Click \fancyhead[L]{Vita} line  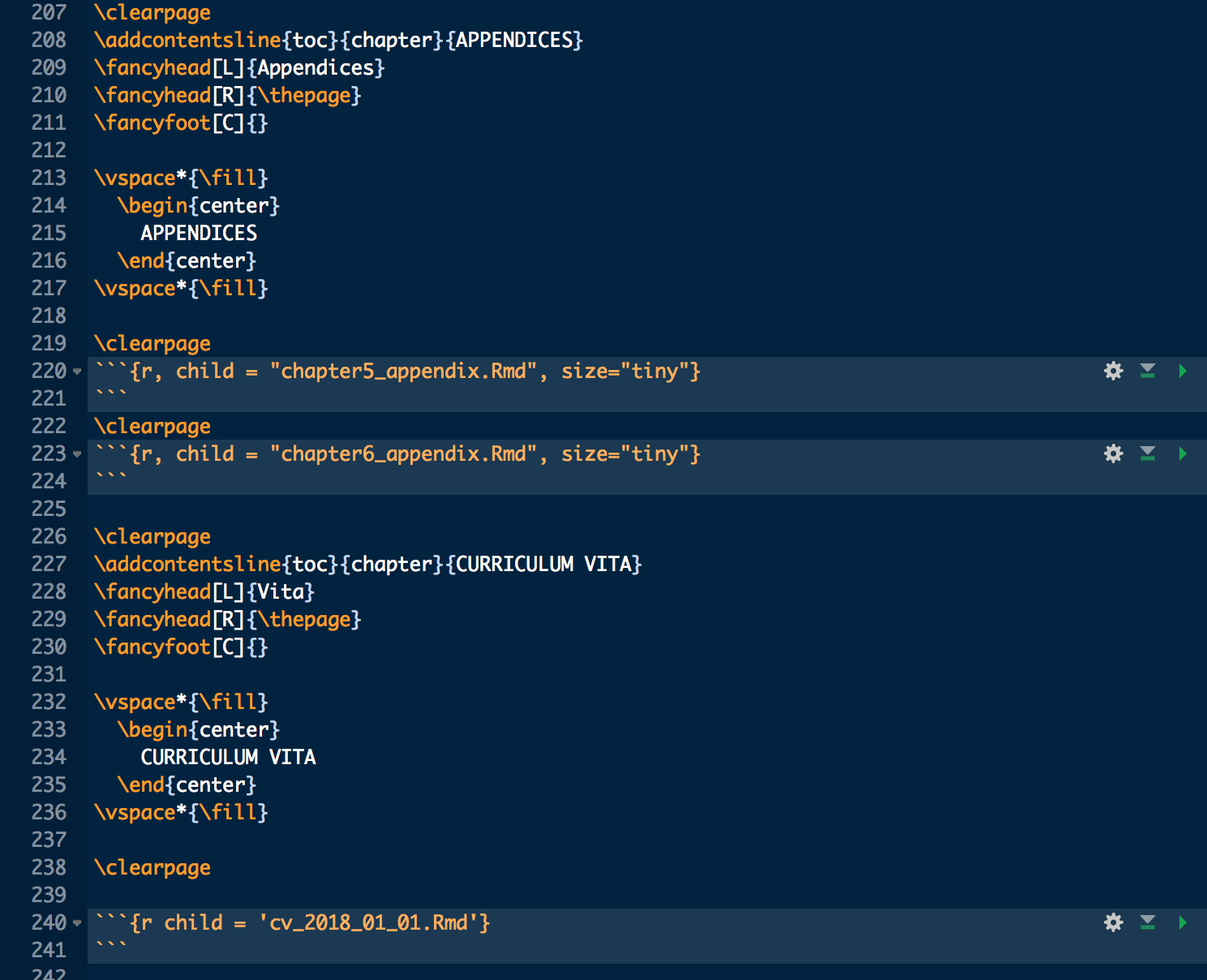tap(204, 591)
